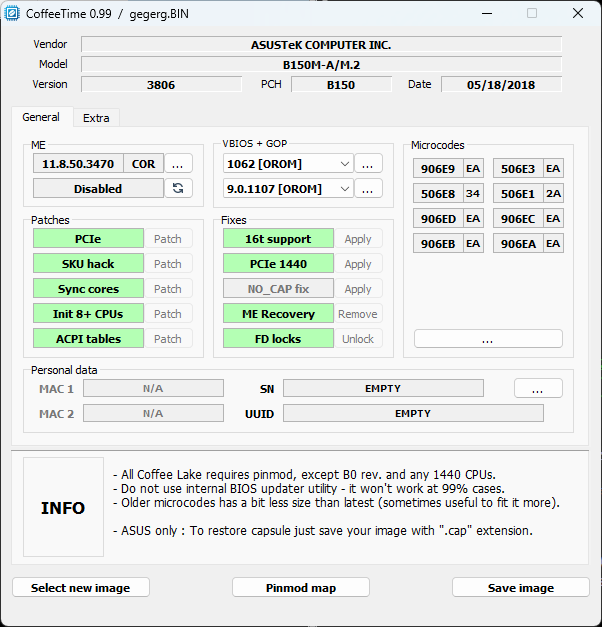Viewport: 602px width, 627px height.
Task: Click the UUID field showing EMPTY
Action: (x=413, y=413)
